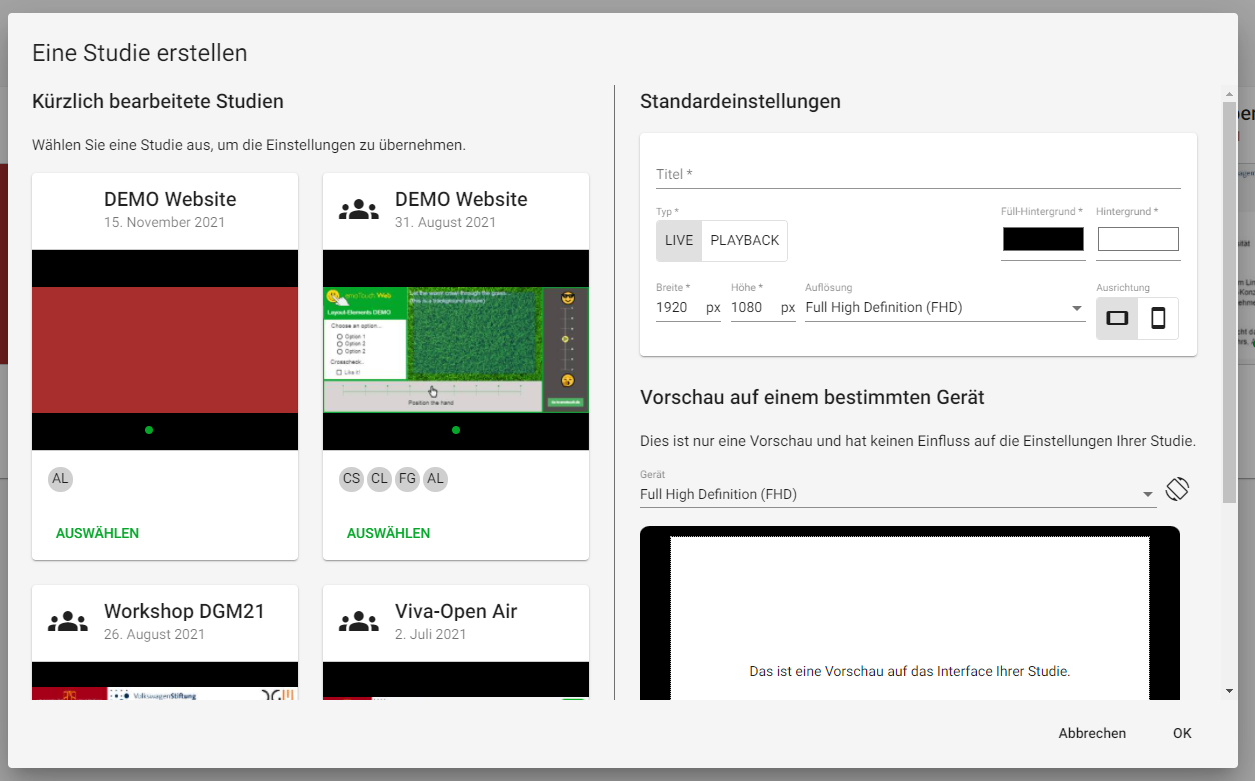This screenshot has height=781, width=1255.
Task: Click AUSWÄHLEN on DEMO Website 31. August card
Action: pos(389,533)
